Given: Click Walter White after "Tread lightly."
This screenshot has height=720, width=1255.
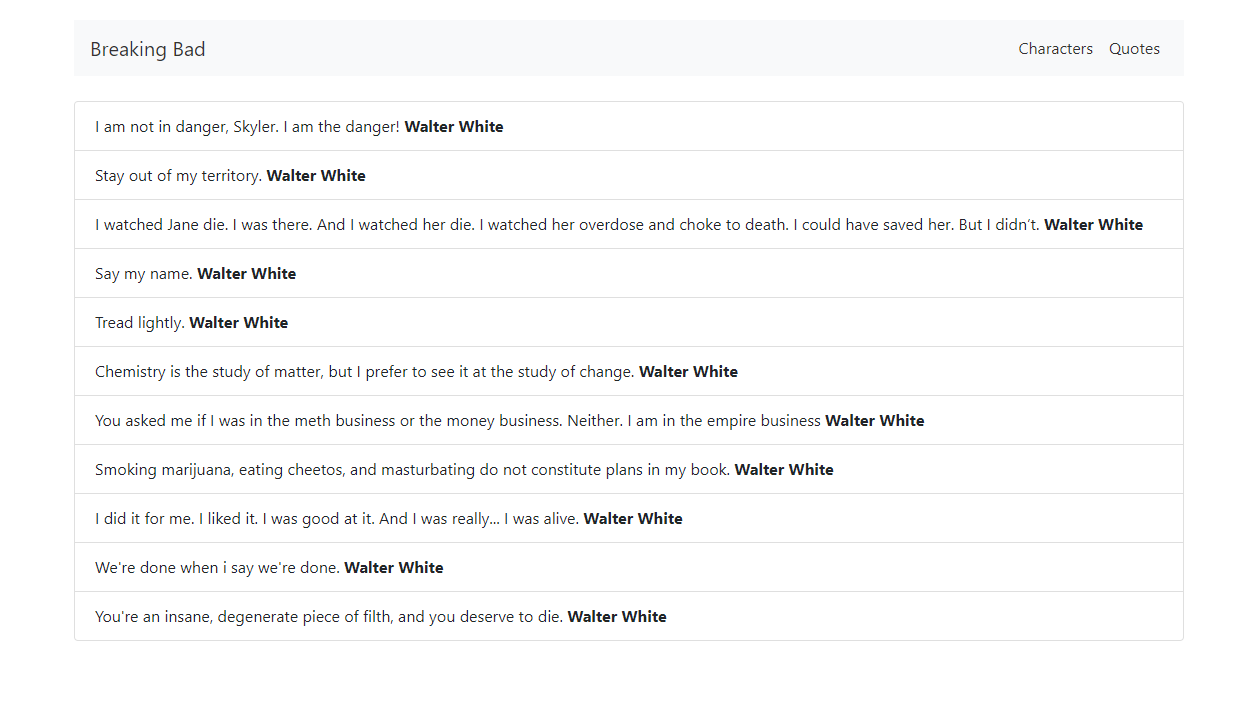Looking at the screenshot, I should [239, 323].
